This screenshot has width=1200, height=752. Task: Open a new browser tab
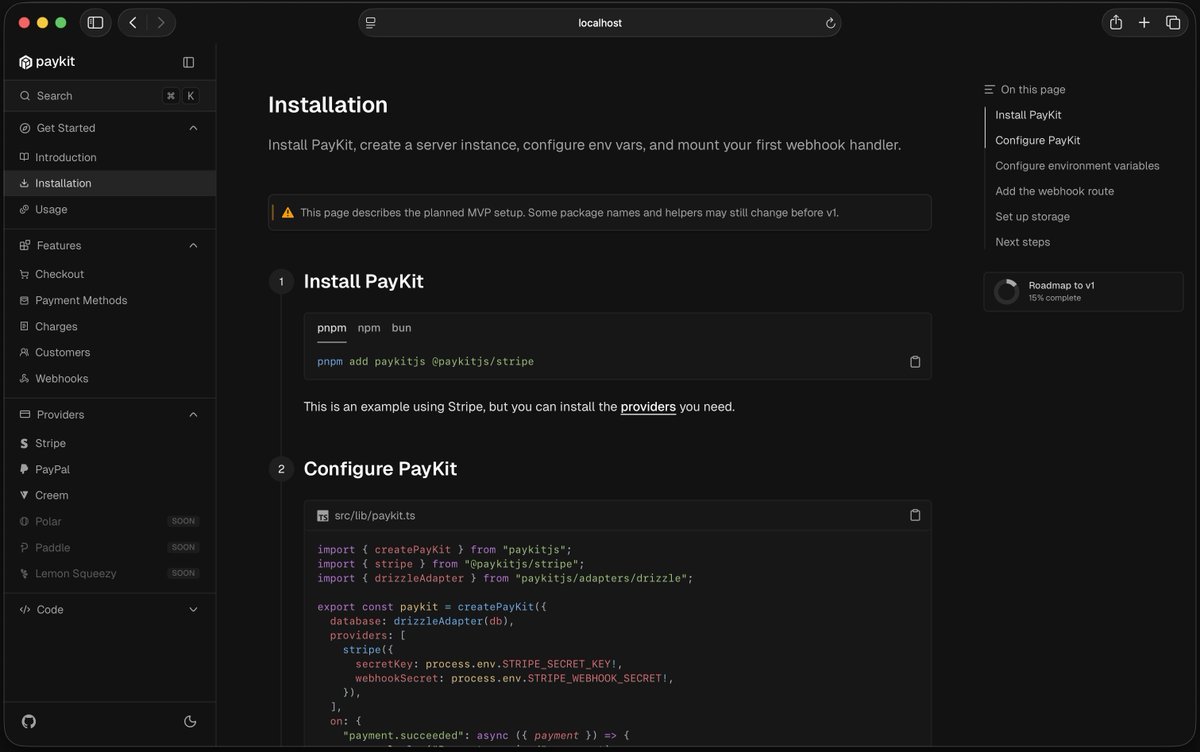(1144, 22)
